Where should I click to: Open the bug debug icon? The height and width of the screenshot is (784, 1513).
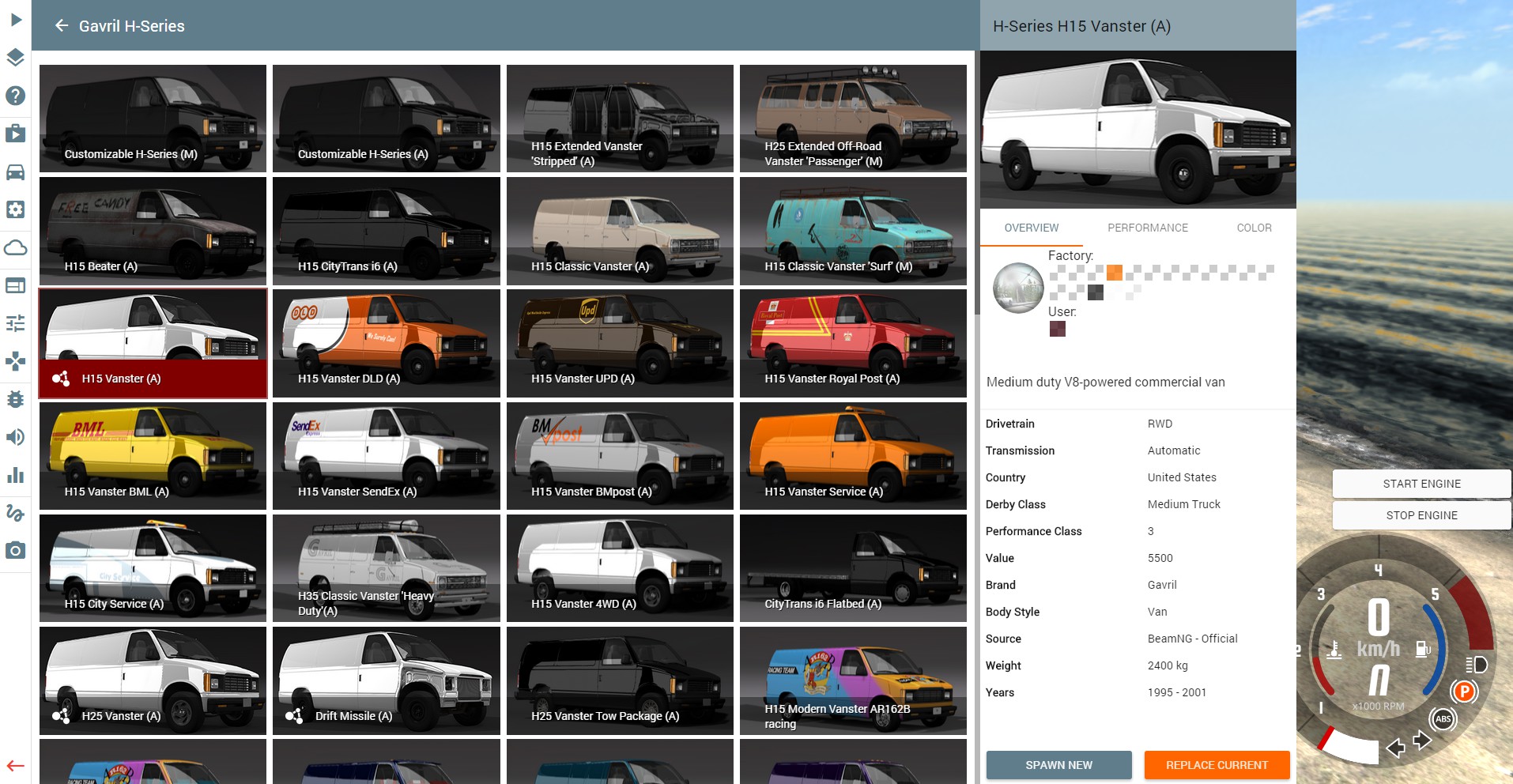point(15,399)
